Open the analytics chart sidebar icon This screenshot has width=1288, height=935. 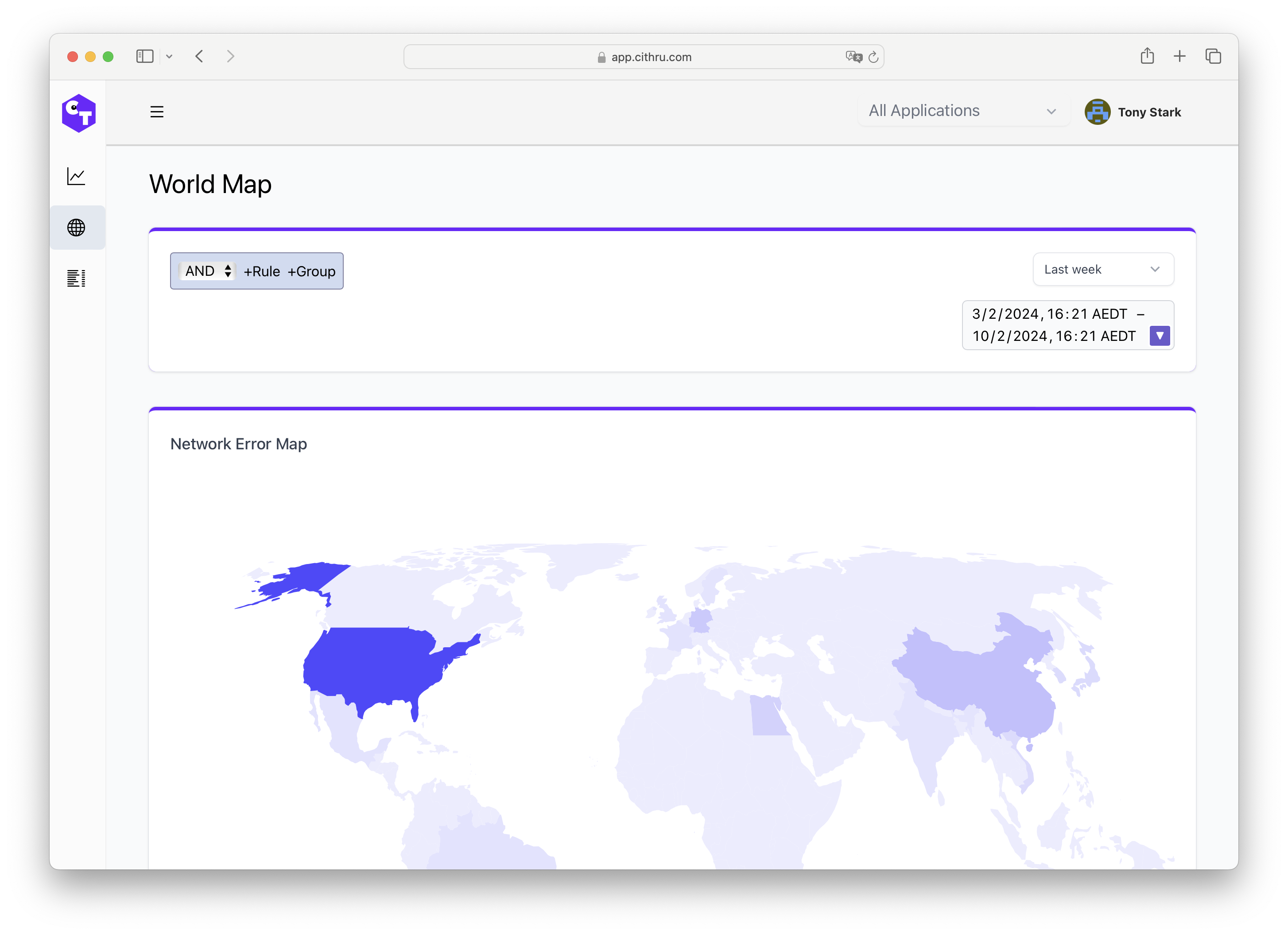click(x=76, y=176)
